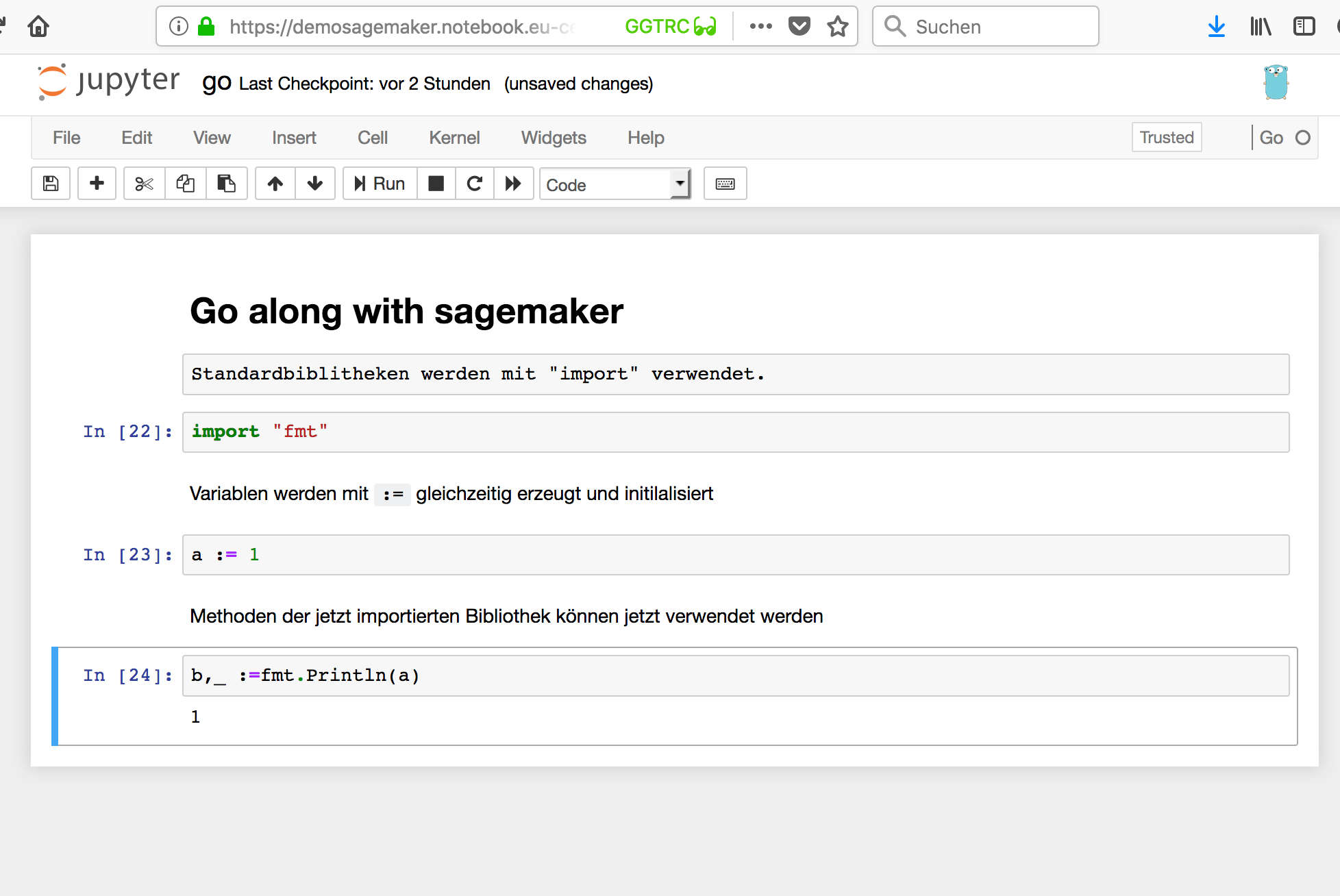1340x896 pixels.
Task: Edit the a := 1 code cell
Action: [736, 555]
